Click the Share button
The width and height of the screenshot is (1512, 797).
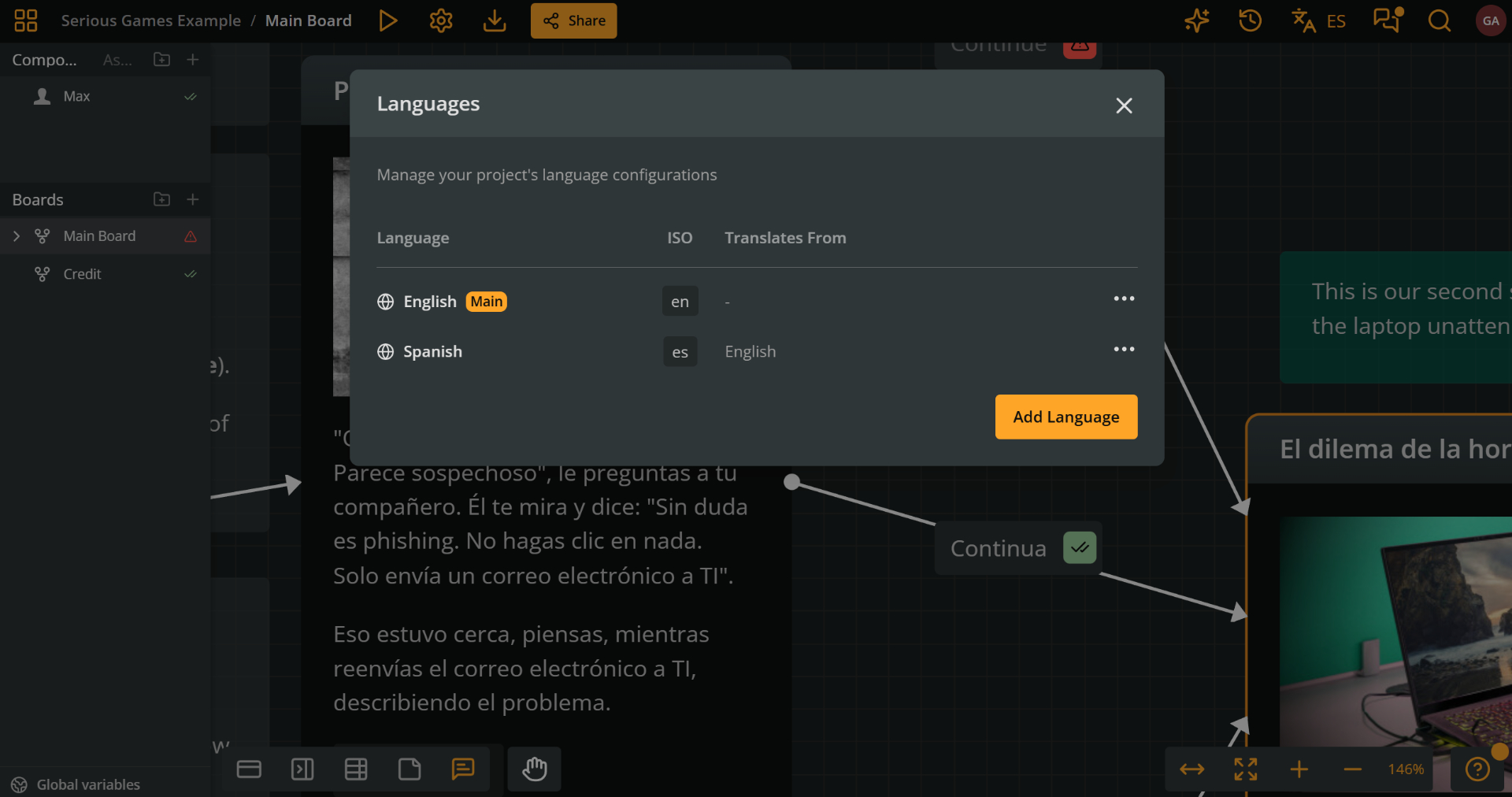[573, 20]
